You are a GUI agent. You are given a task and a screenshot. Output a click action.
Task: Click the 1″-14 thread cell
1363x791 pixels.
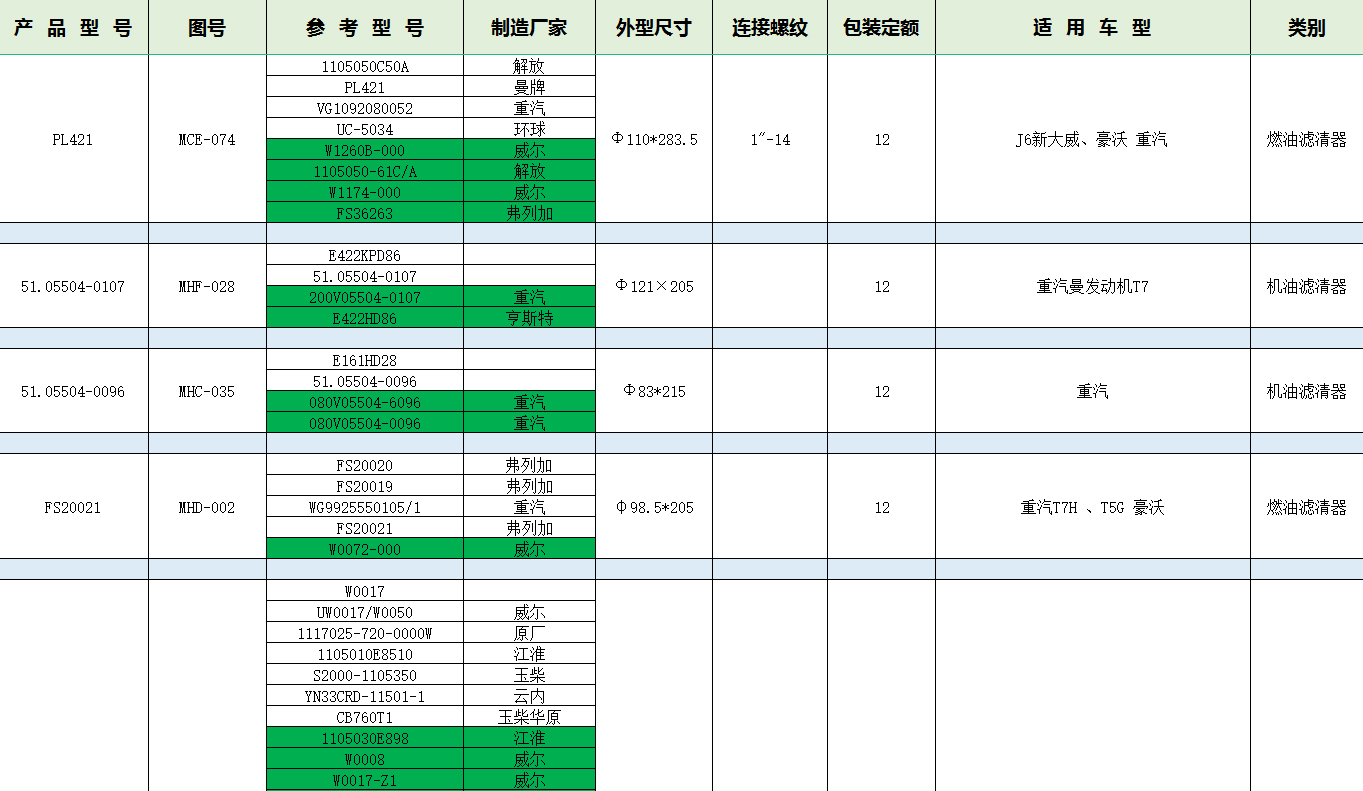769,140
